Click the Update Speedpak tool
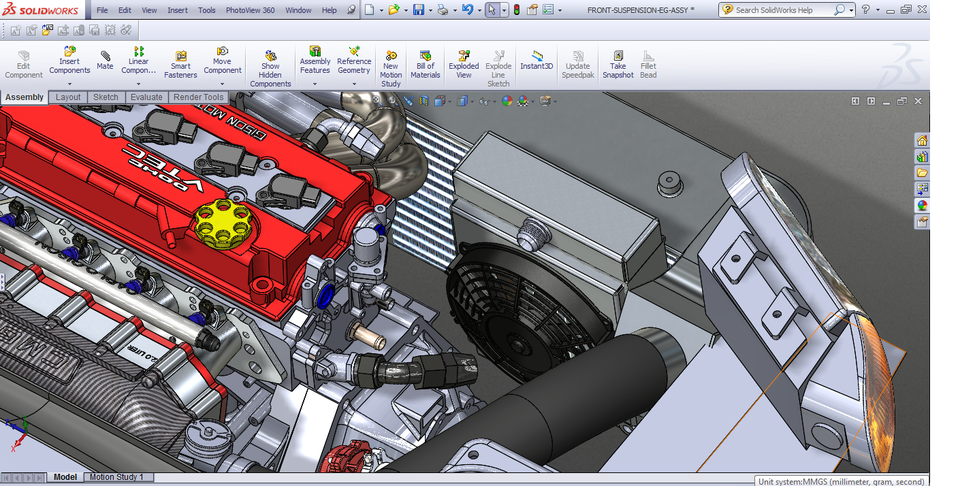 tap(577, 65)
